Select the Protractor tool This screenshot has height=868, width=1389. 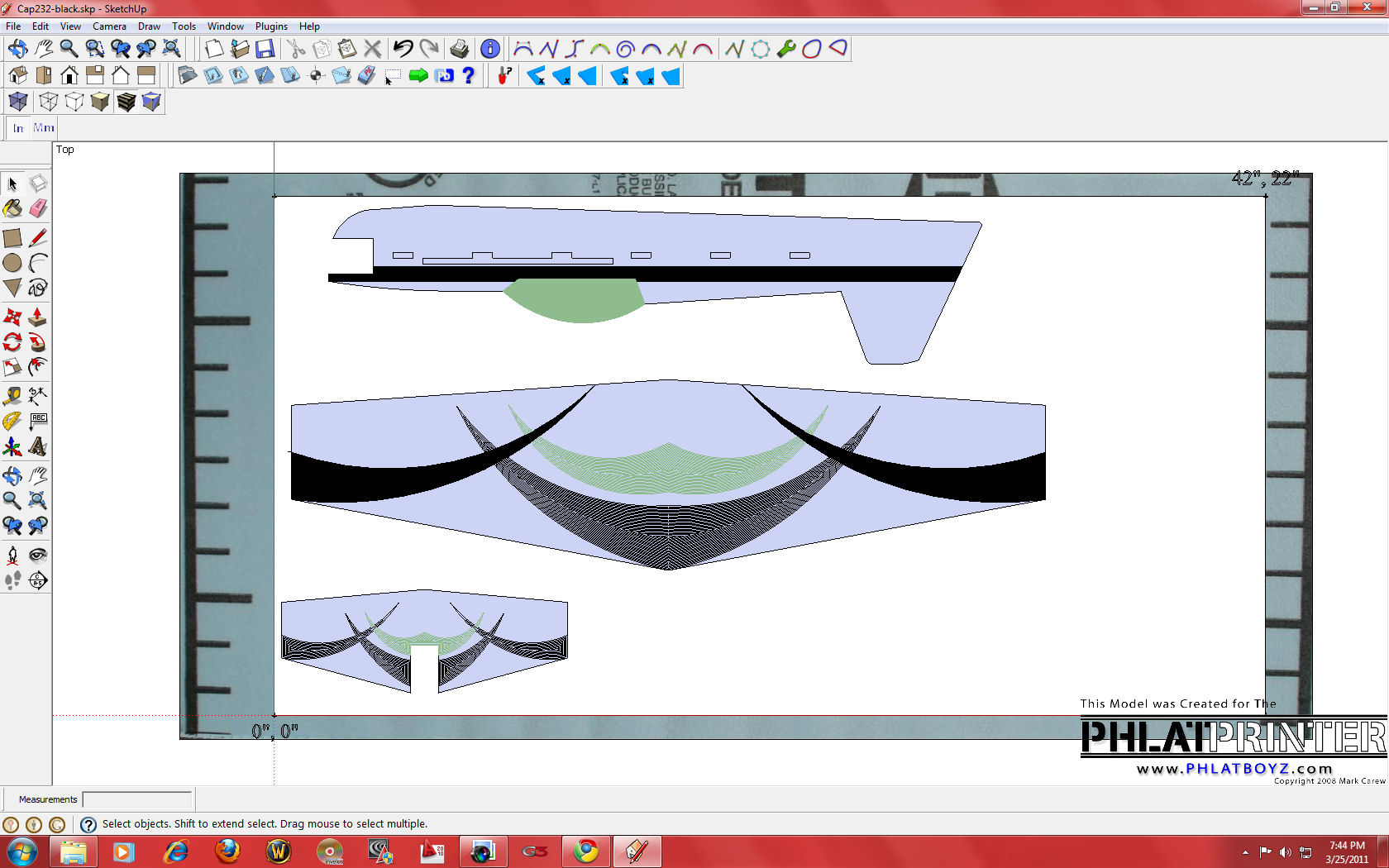click(12, 422)
